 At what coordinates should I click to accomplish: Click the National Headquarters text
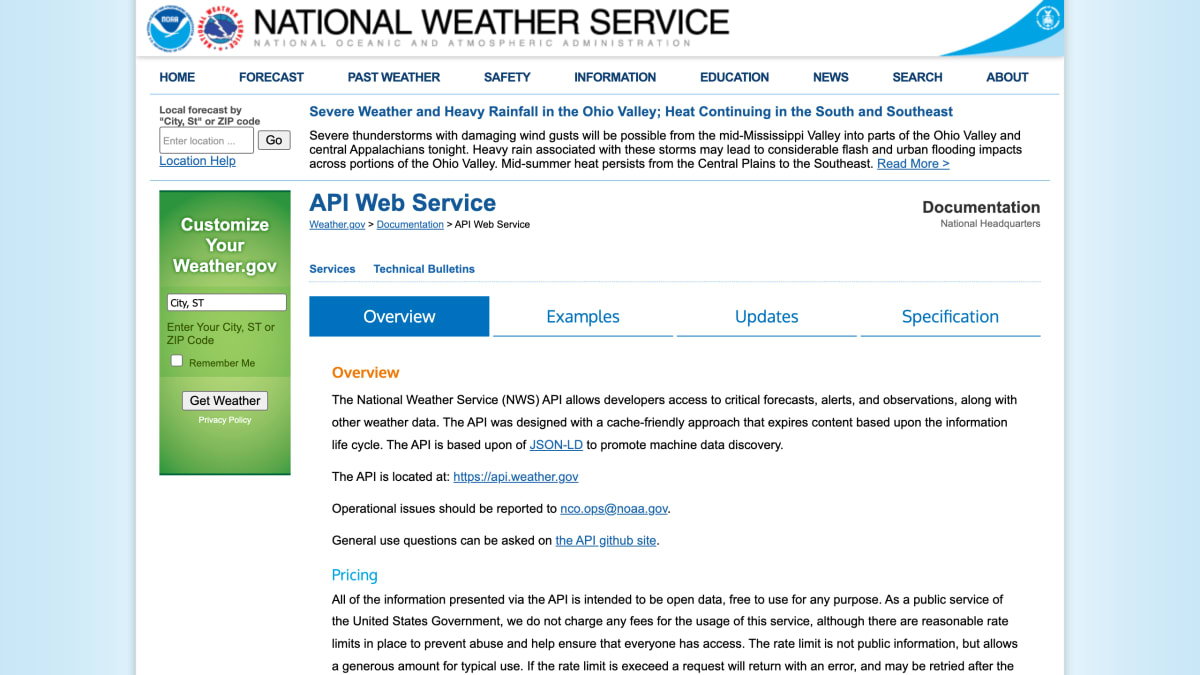[990, 224]
